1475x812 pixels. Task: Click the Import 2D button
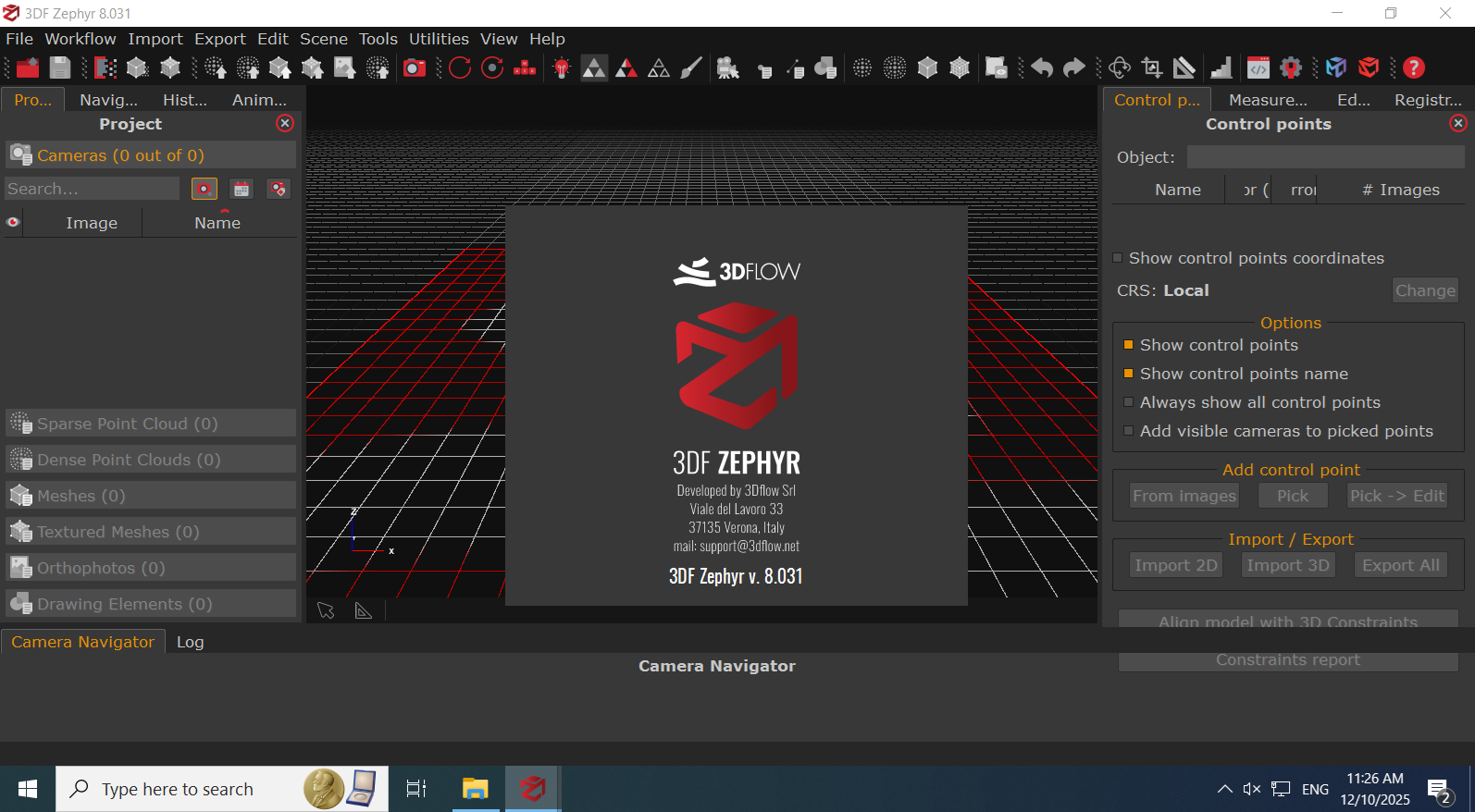click(x=1175, y=565)
